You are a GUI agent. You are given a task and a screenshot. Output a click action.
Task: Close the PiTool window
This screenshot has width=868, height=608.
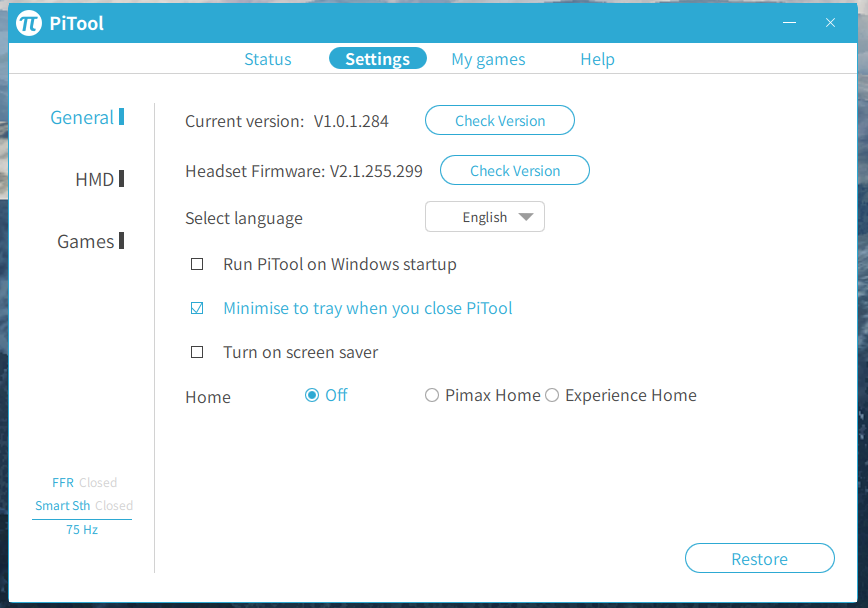tap(830, 23)
